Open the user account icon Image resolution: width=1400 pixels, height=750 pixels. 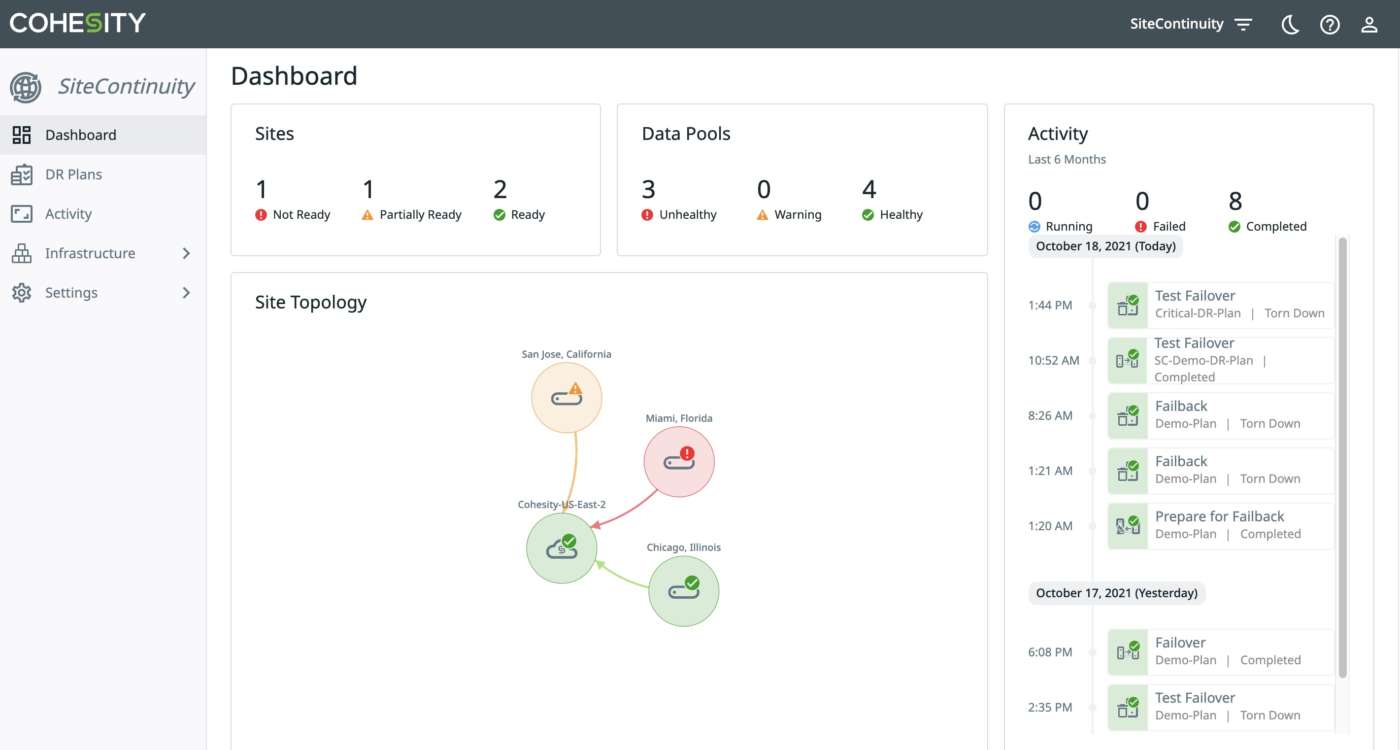(x=1369, y=25)
